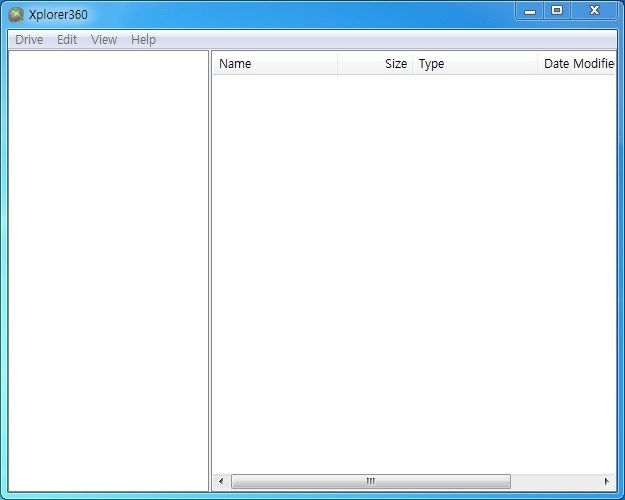
Task: Sort files by Name column header
Action: [275, 64]
